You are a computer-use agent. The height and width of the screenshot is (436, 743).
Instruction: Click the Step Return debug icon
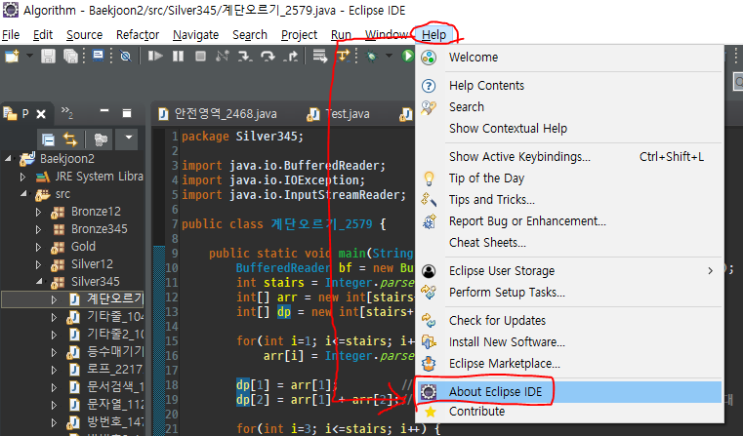tap(290, 56)
